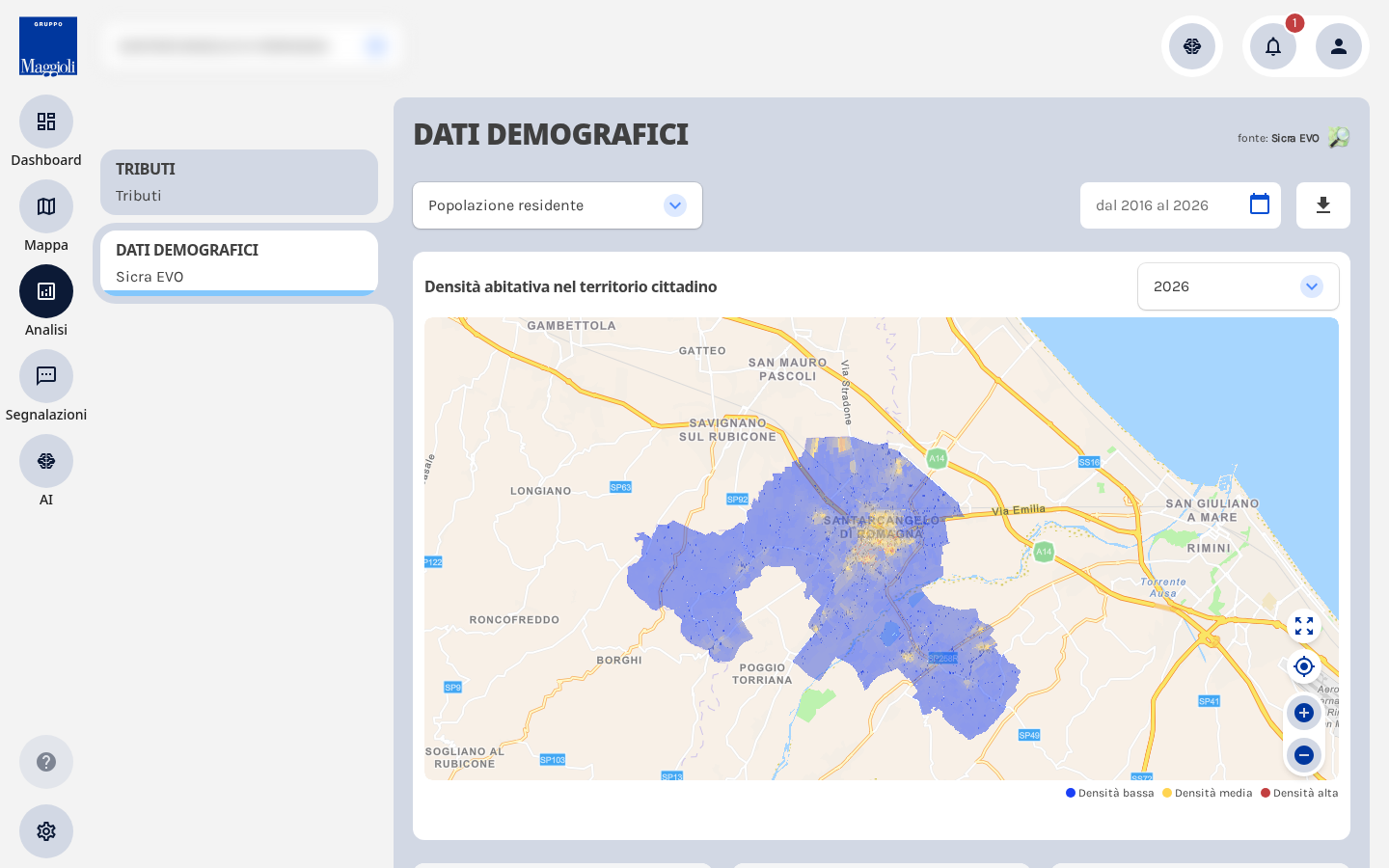
Task: Zoom in on the map
Action: (x=1304, y=713)
